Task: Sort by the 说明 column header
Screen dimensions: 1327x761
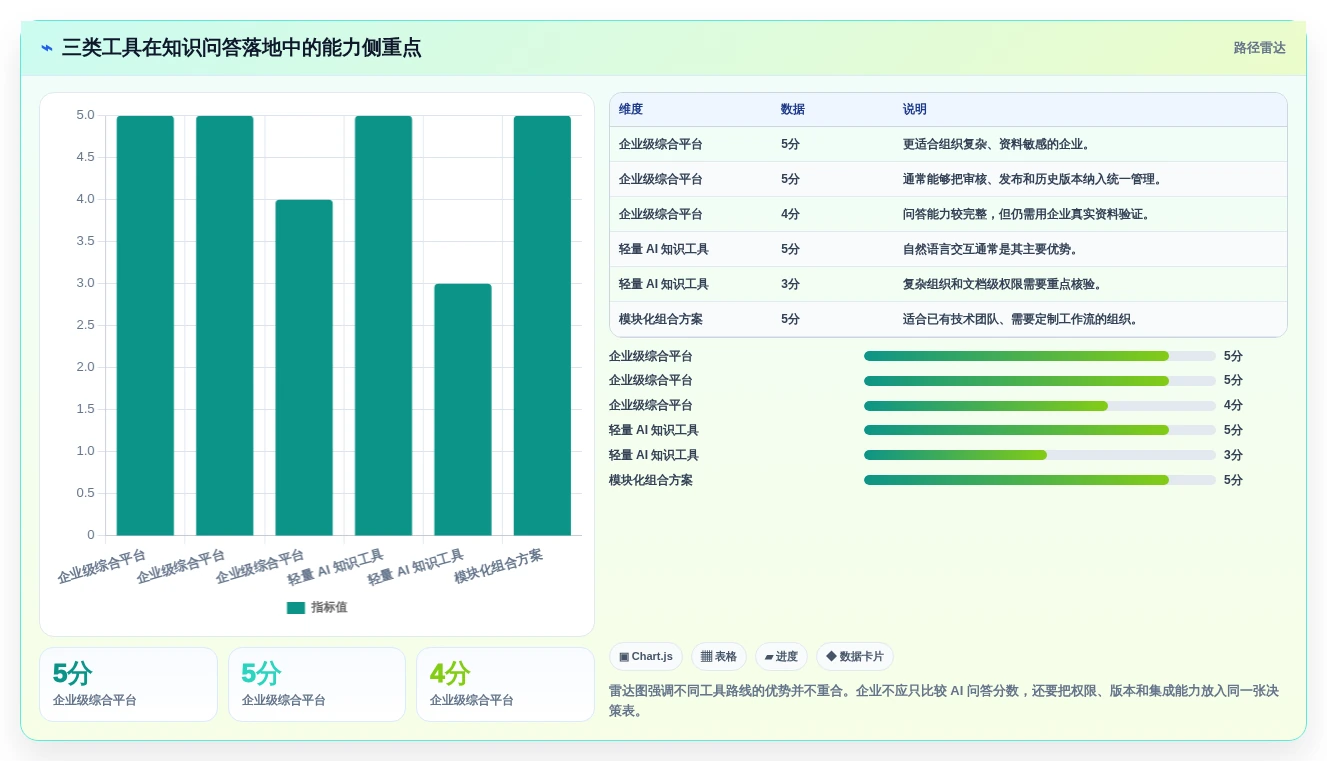Action: [915, 110]
